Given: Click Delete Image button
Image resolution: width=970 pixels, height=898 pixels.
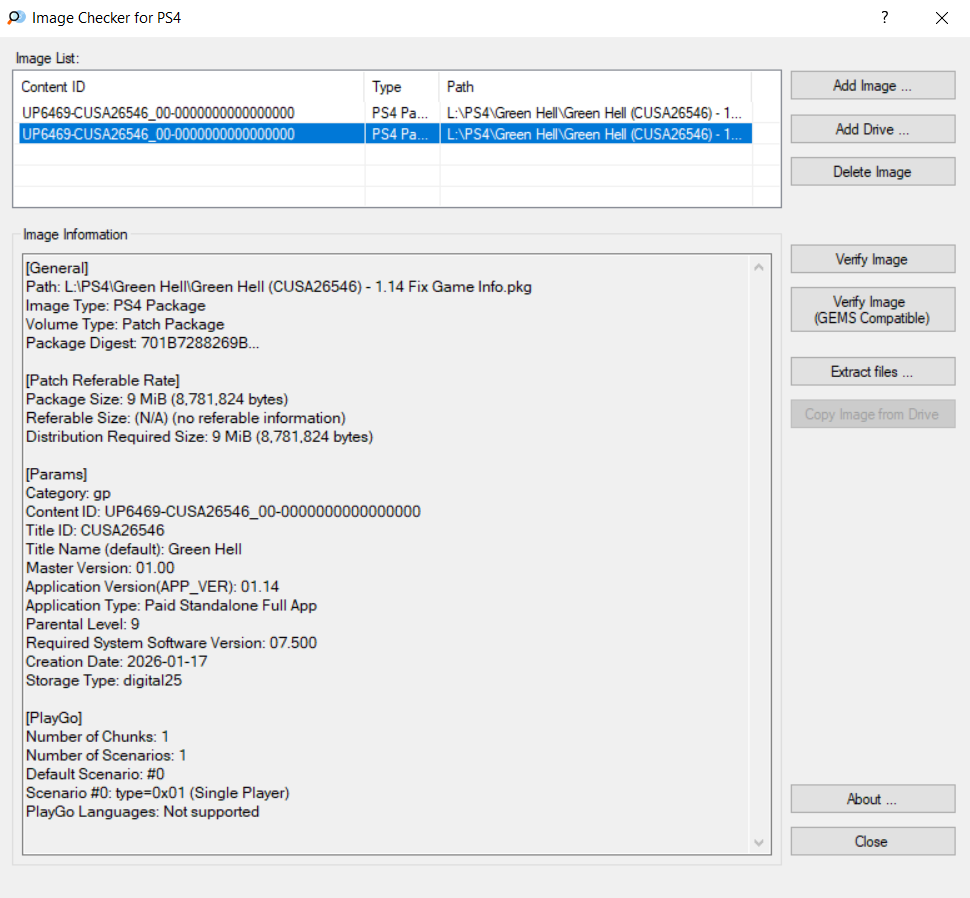Looking at the screenshot, I should (x=872, y=172).
